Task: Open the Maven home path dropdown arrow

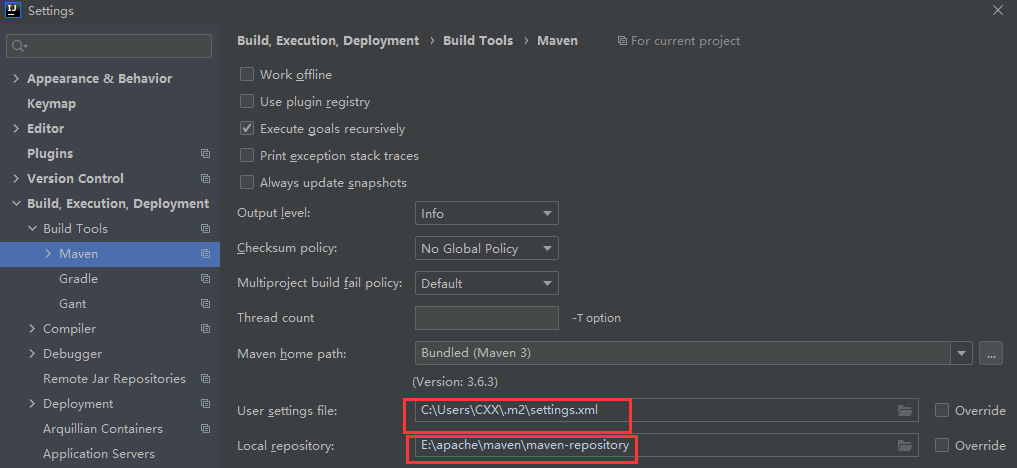Action: point(961,353)
